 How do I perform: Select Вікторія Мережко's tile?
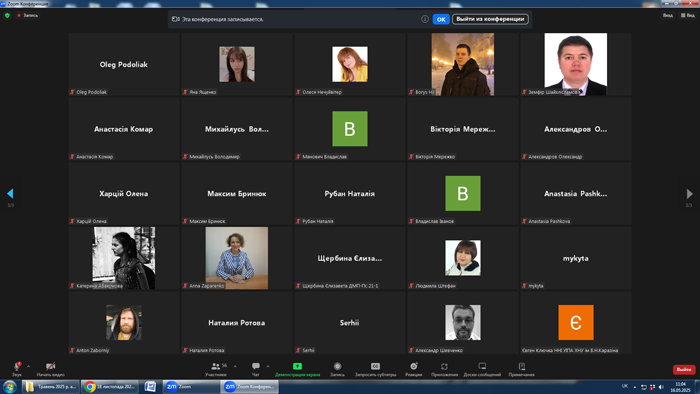click(462, 129)
